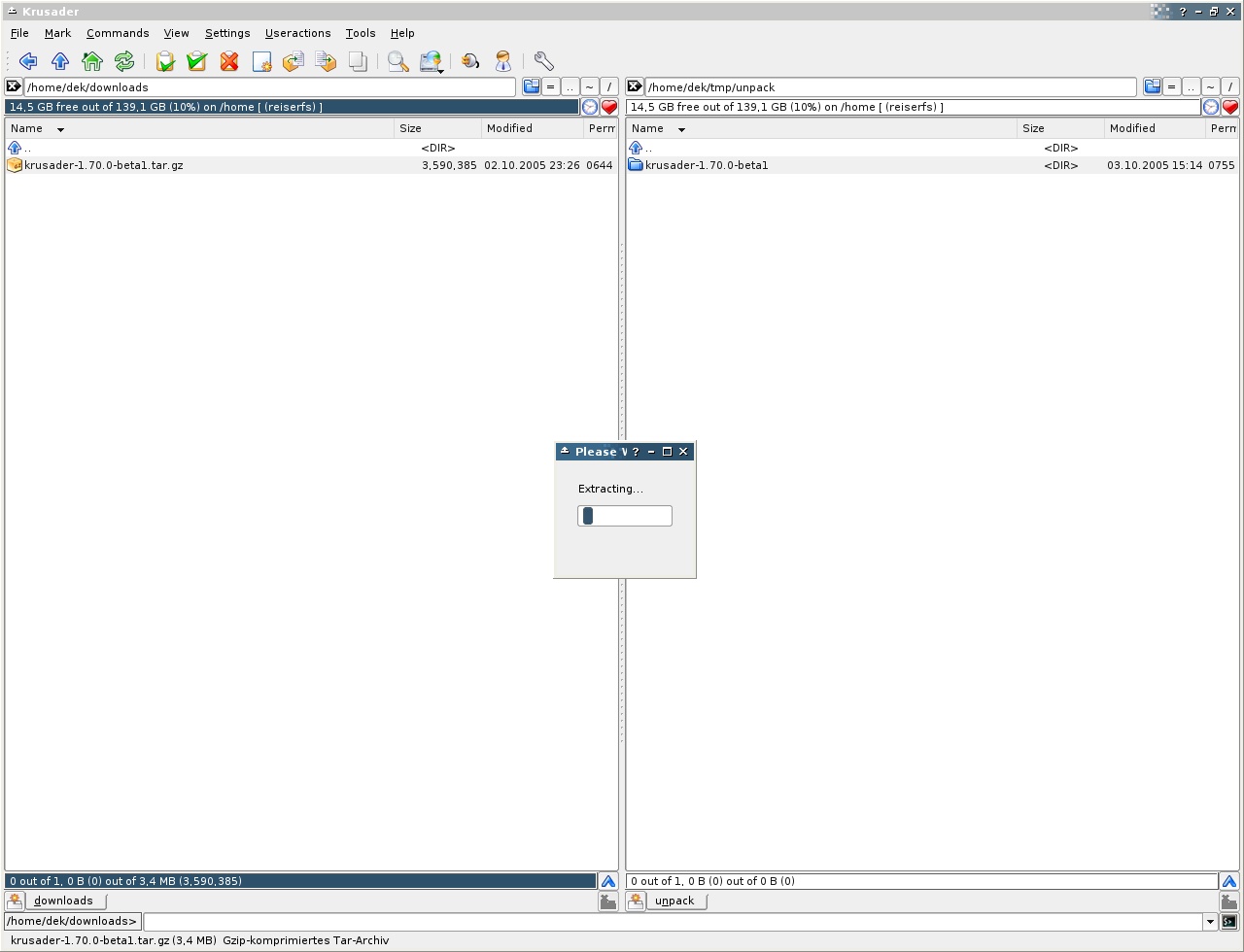
Task: Open left panel bookmarks heart icon
Action: click(x=609, y=107)
